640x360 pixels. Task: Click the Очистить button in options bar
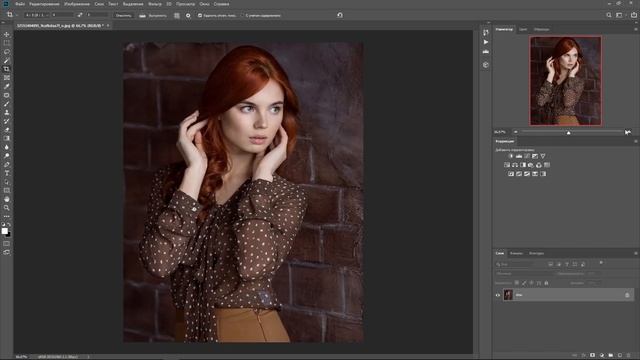pos(123,16)
